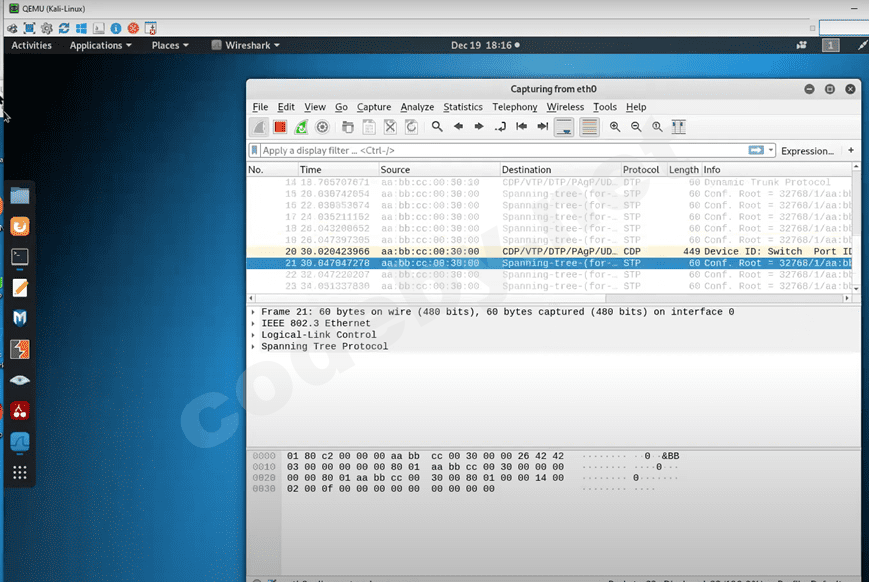The height and width of the screenshot is (582, 869).
Task: Open the Analyze menu
Action: point(417,107)
